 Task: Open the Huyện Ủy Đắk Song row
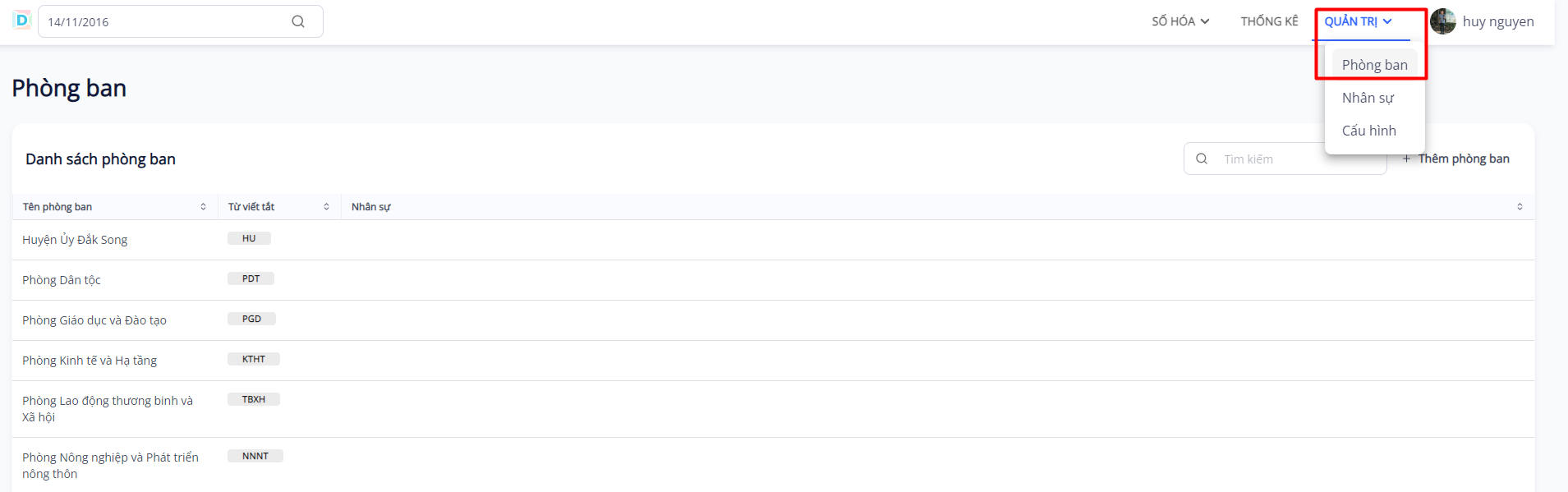(75, 240)
